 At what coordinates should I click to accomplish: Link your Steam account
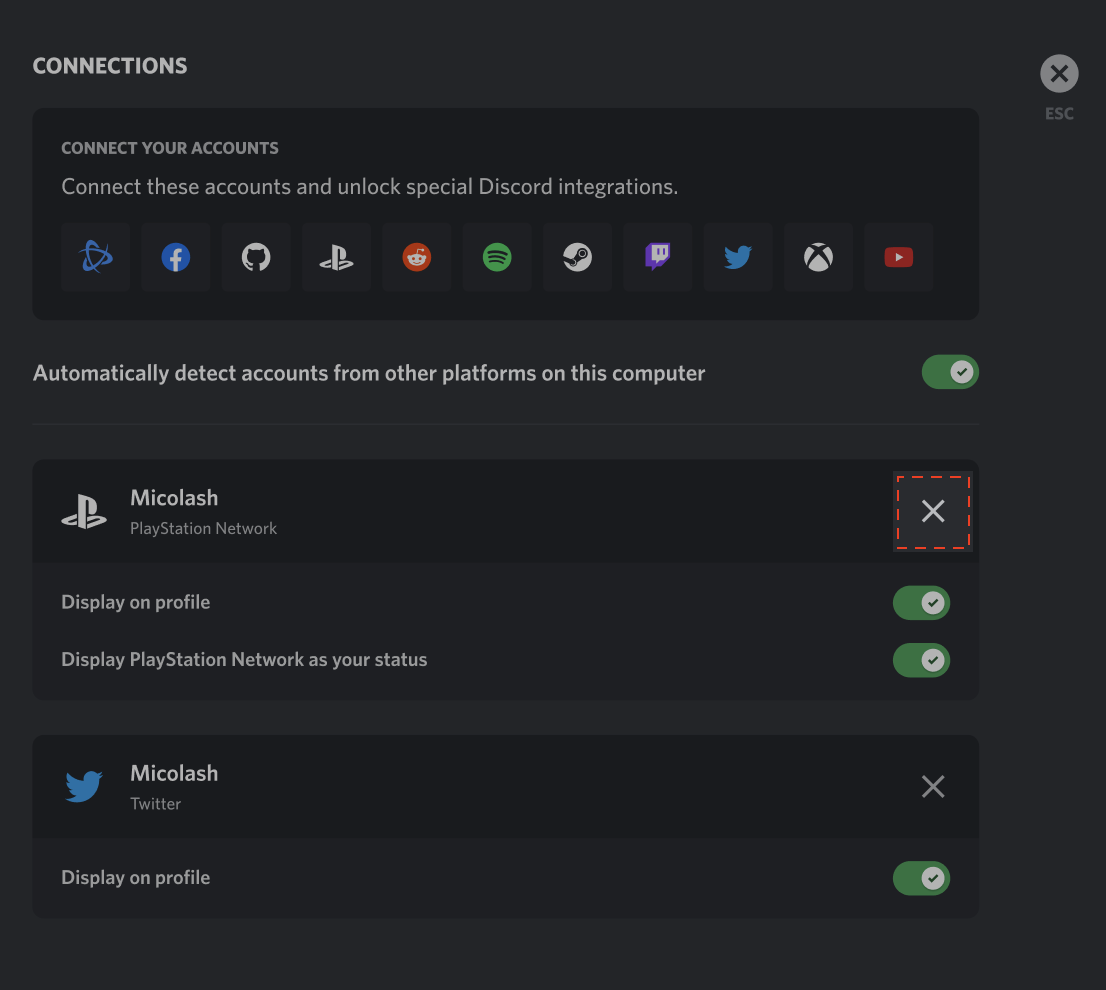577,258
